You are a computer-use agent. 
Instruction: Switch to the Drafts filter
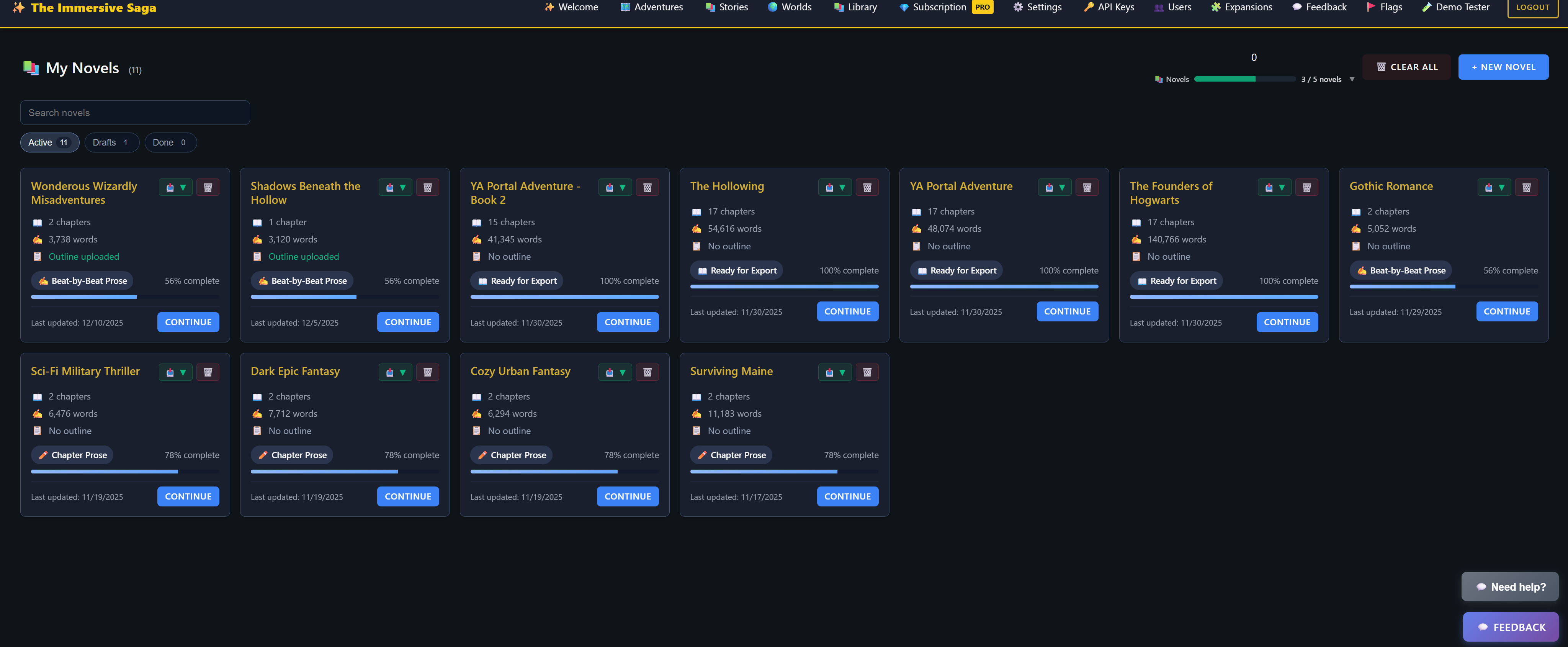point(111,143)
